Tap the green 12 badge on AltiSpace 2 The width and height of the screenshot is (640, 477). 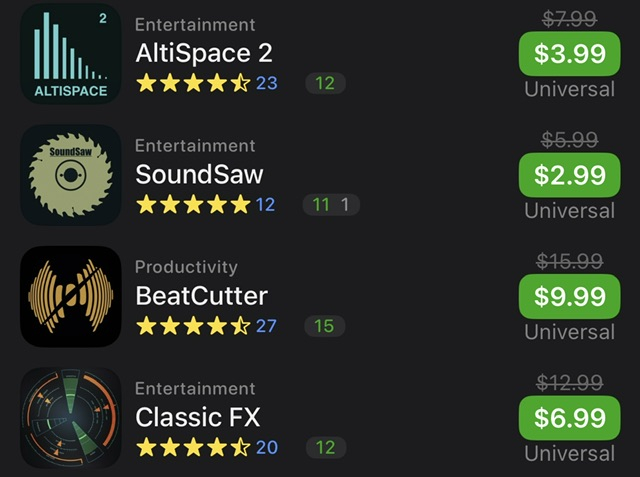325,83
